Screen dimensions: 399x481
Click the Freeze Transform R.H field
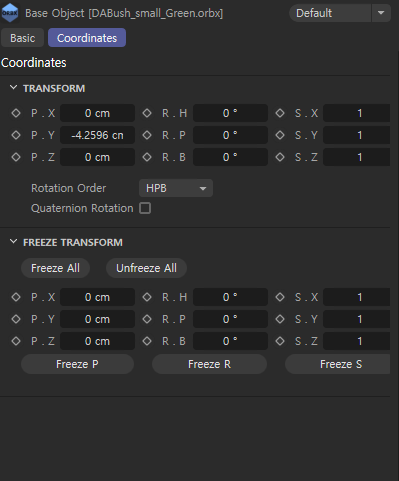pyautogui.click(x=230, y=297)
